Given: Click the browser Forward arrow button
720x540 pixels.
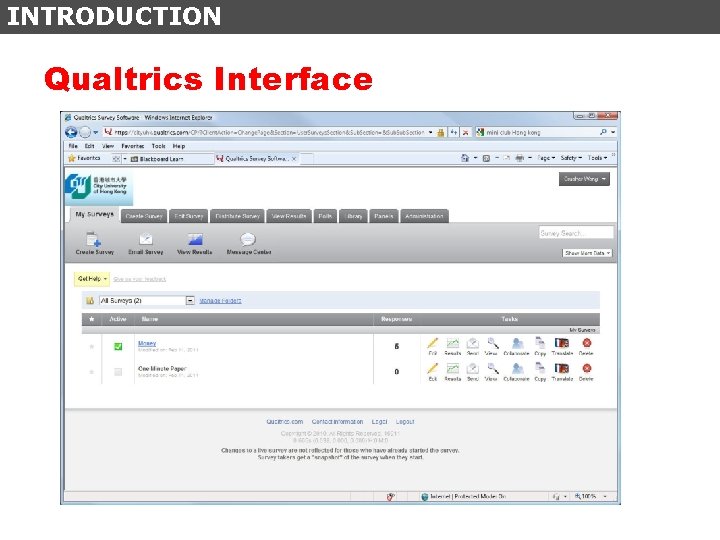Looking at the screenshot, I should pyautogui.click(x=85, y=132).
